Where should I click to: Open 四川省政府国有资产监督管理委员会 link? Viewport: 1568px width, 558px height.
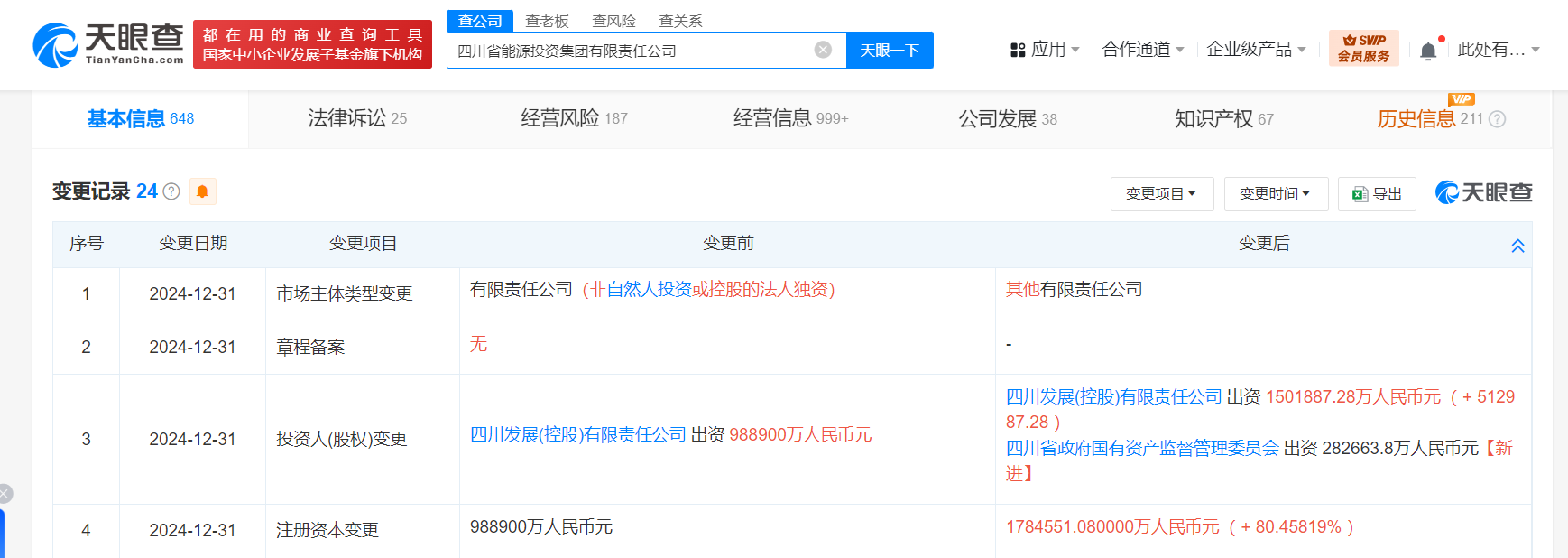point(1142,449)
